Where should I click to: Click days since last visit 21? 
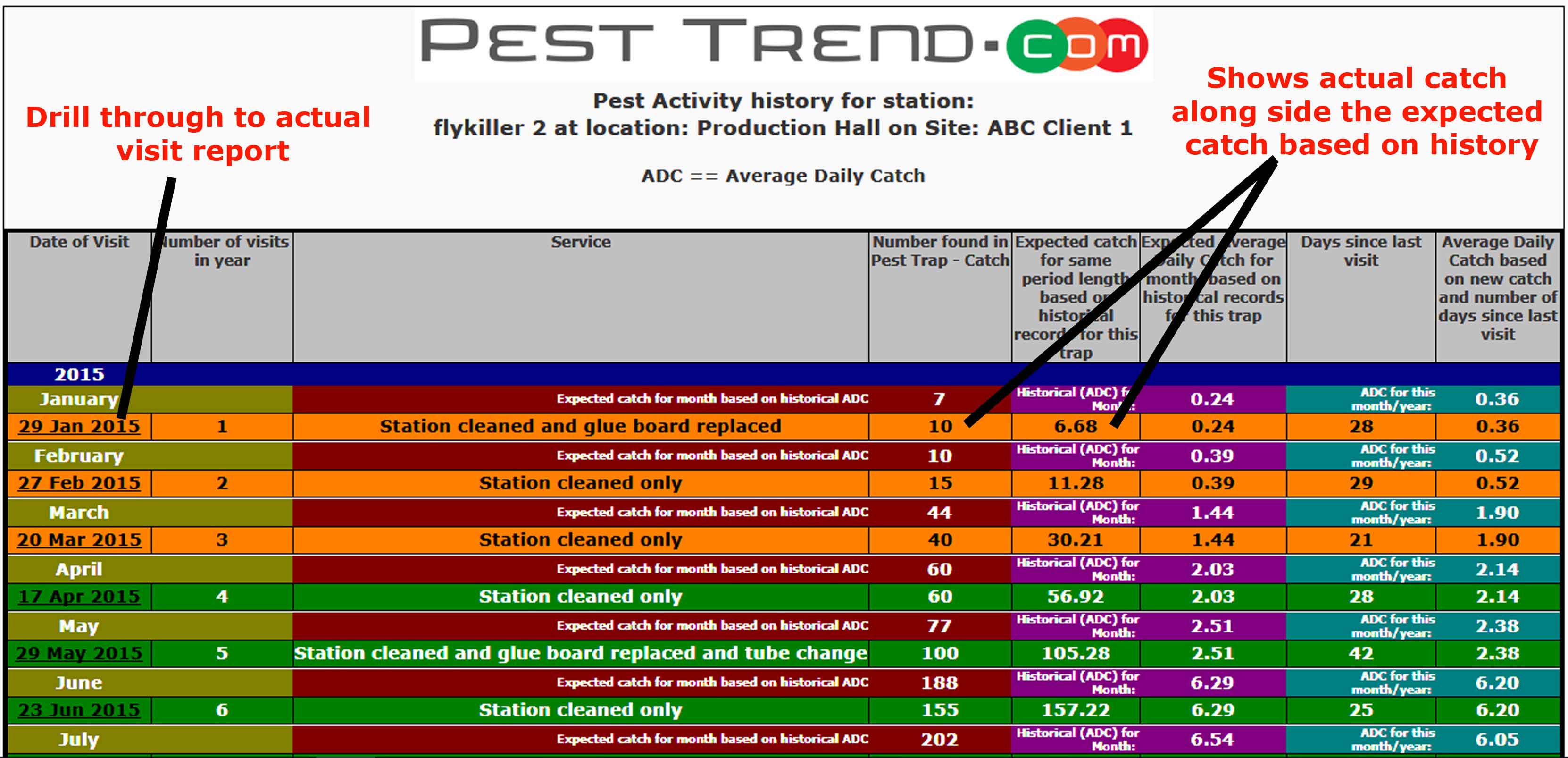click(1361, 539)
